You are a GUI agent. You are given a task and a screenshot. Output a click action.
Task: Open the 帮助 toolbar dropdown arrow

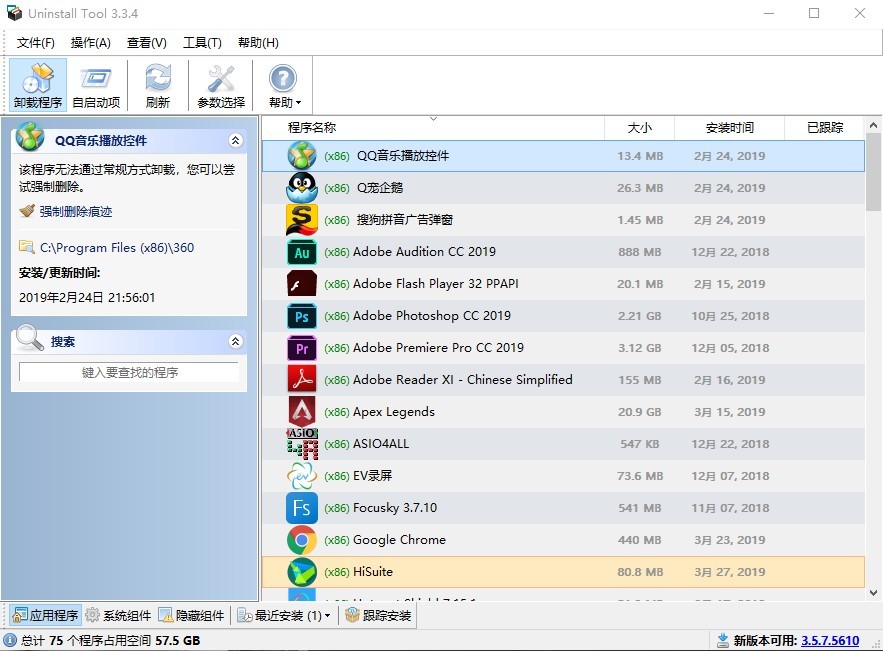pos(298,103)
